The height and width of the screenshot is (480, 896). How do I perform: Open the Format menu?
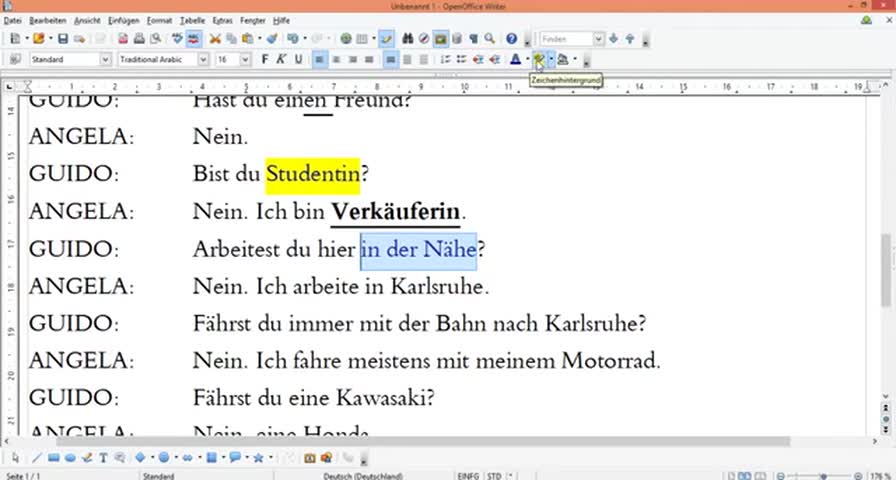(x=159, y=21)
